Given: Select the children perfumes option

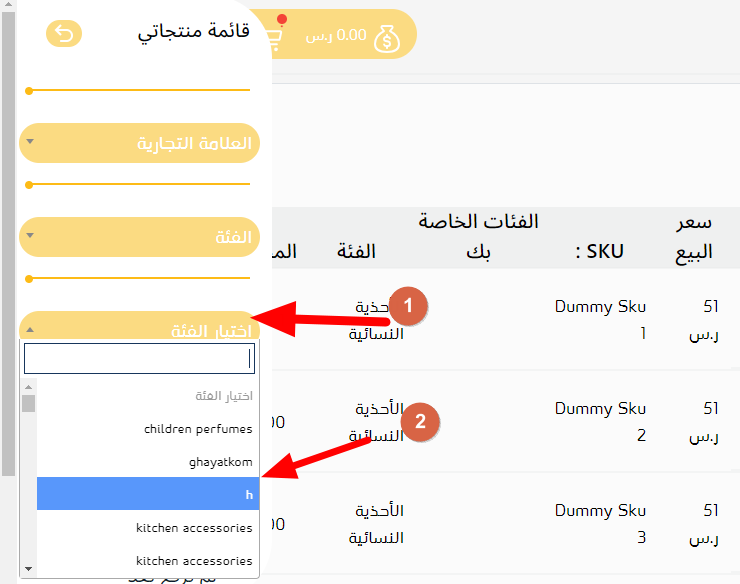Looking at the screenshot, I should pos(148,429).
